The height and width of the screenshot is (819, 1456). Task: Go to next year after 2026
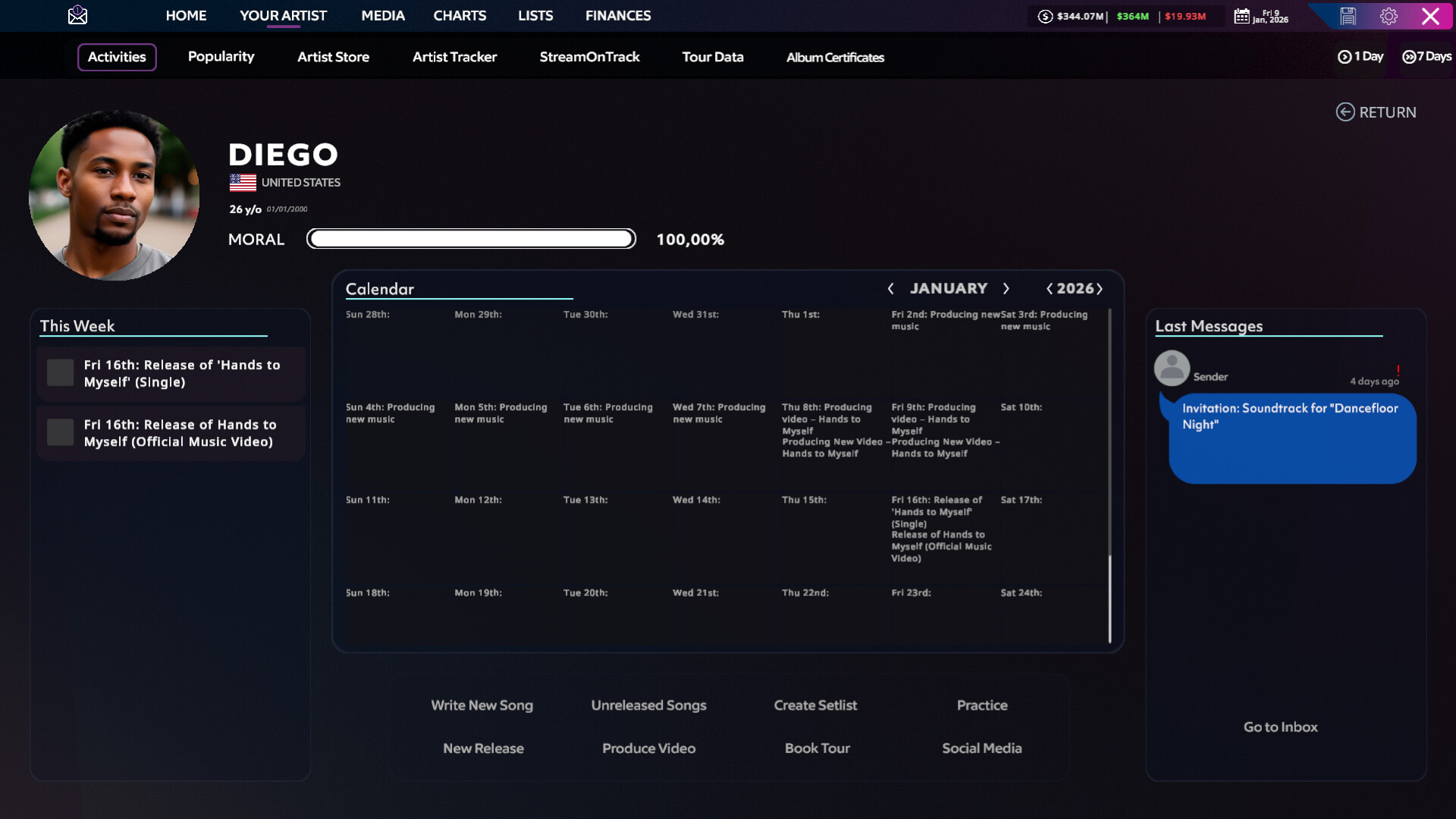pos(1100,289)
